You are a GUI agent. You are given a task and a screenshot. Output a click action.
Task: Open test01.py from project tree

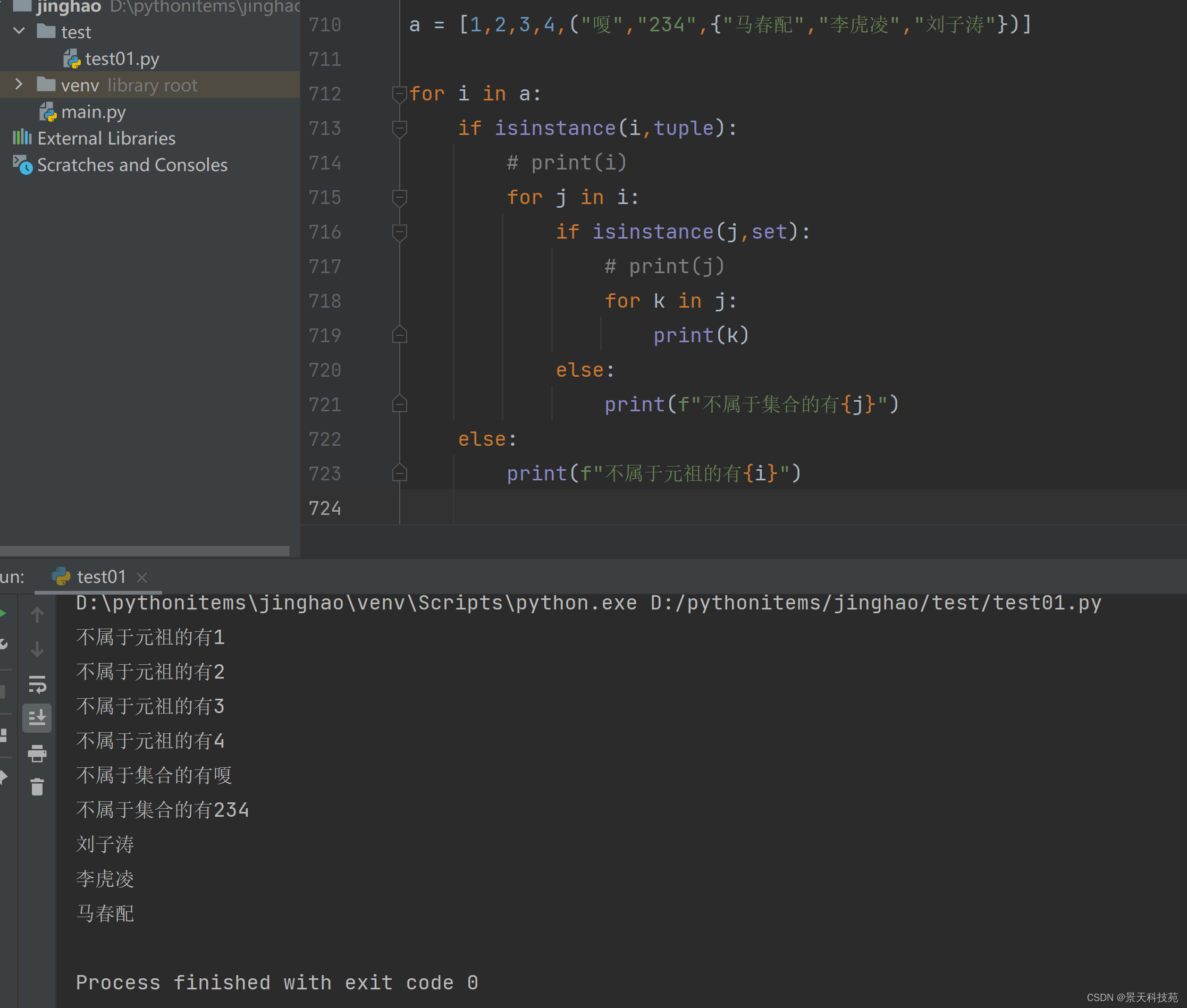coord(122,58)
